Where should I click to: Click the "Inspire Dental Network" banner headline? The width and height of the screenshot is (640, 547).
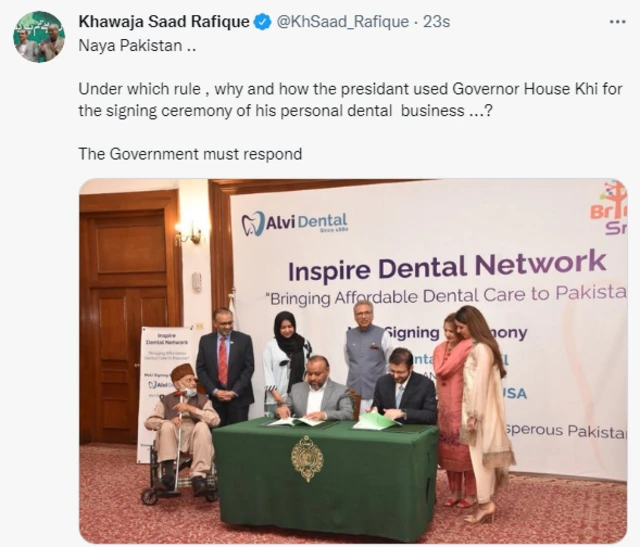(x=447, y=266)
